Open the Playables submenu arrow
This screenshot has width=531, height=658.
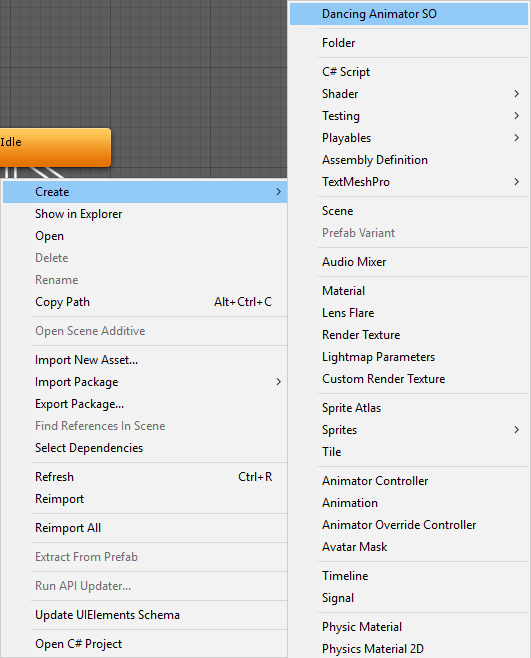tap(517, 138)
